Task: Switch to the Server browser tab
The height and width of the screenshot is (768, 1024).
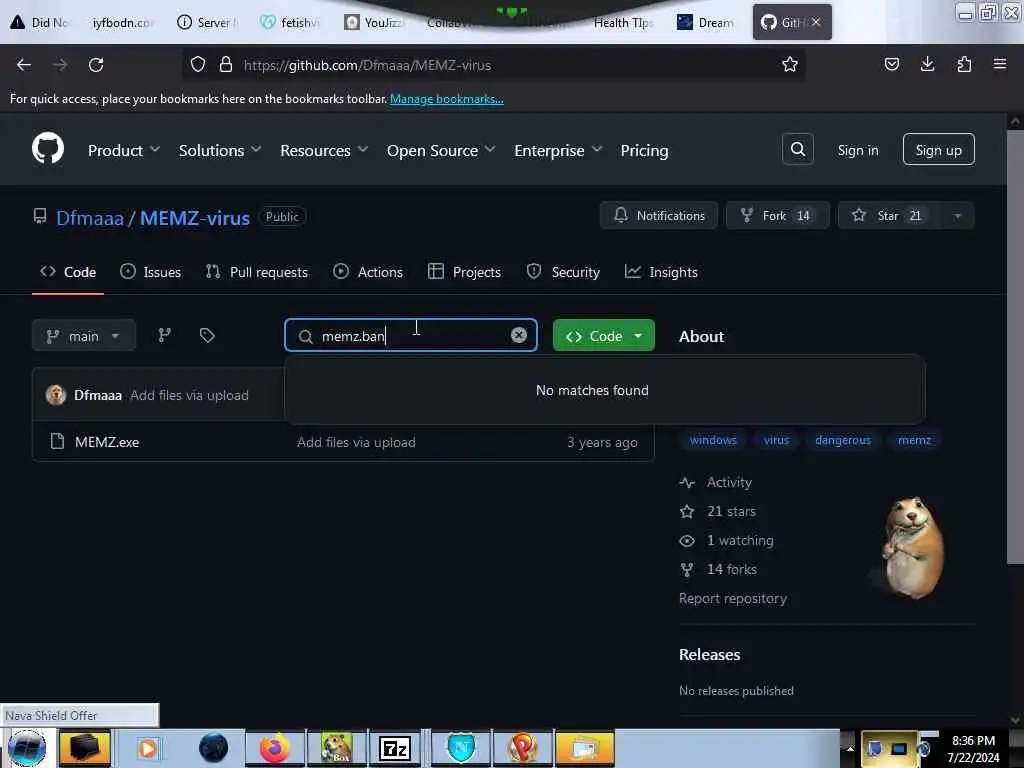Action: (208, 22)
